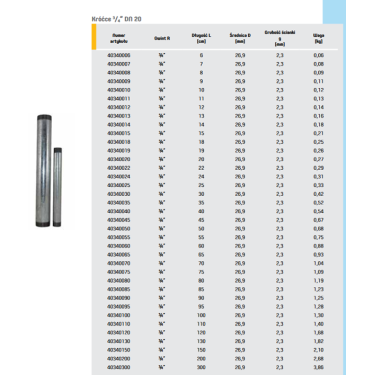The width and height of the screenshot is (375, 375).
Task: Click weight value 0,75 for article 40340055
Action: (319, 237)
